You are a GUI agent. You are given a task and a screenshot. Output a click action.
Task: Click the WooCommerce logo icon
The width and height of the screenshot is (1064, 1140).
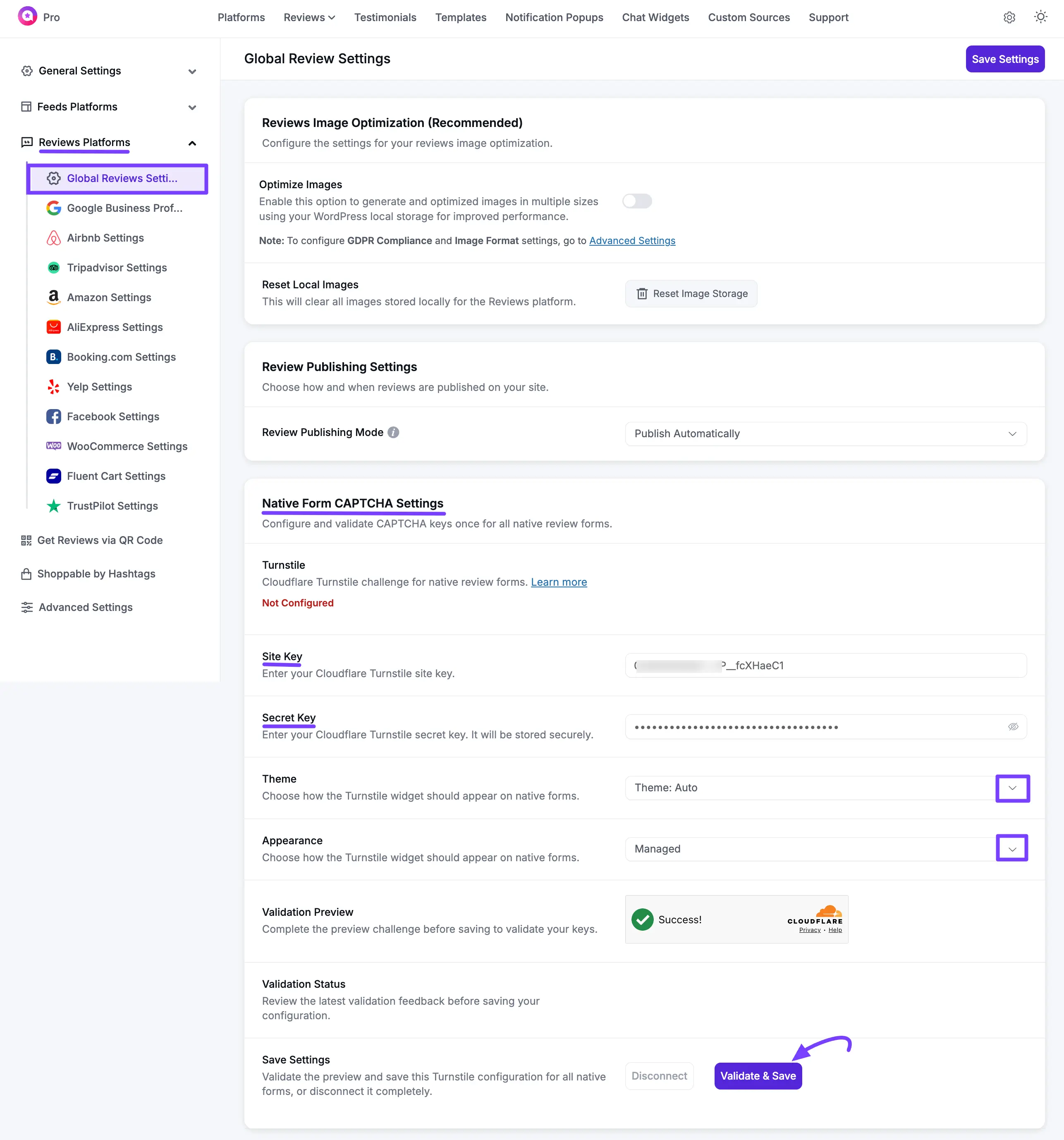(53, 446)
